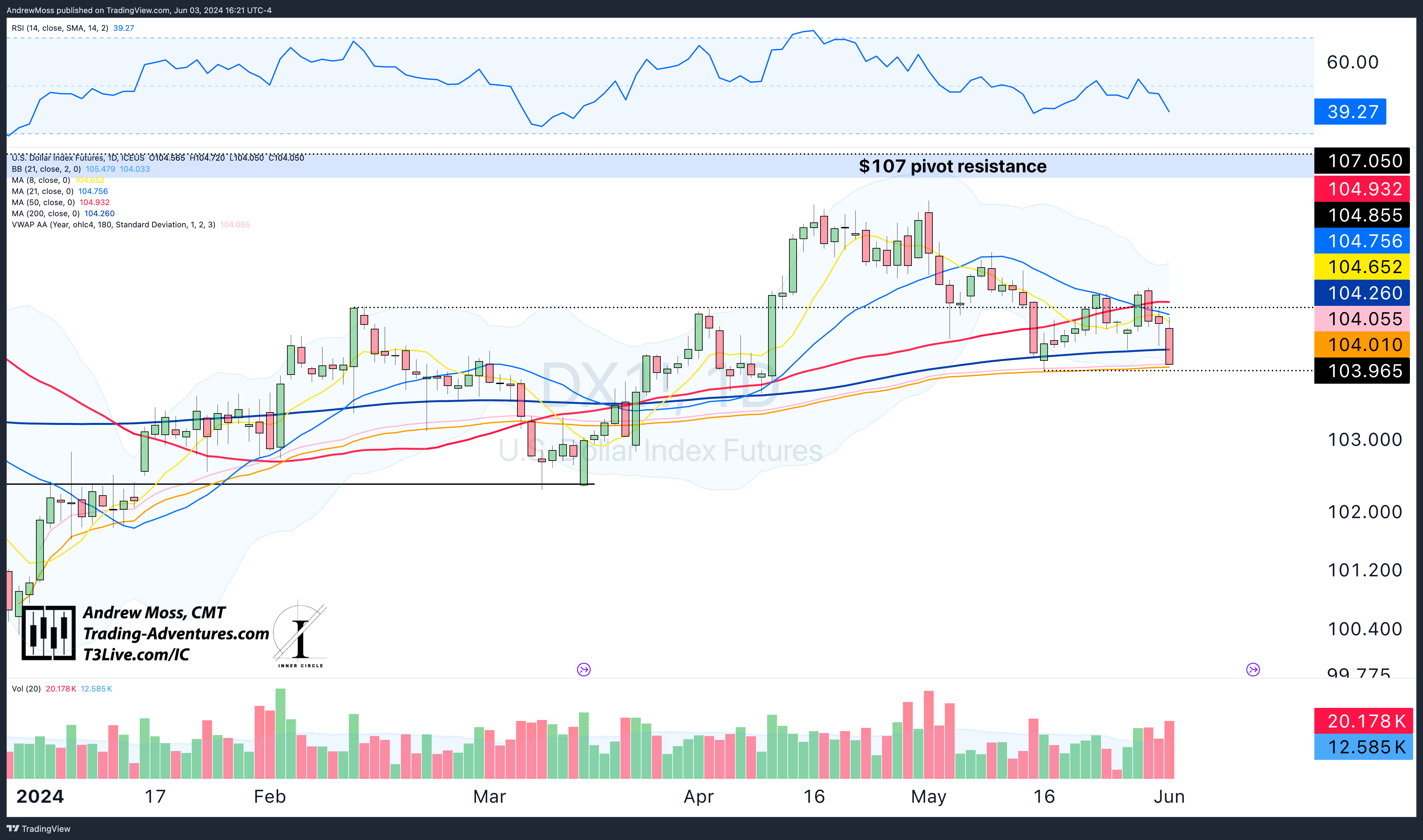Click the blue 39.27 RSI value label
Screen dimensions: 1423x840
1350,112
